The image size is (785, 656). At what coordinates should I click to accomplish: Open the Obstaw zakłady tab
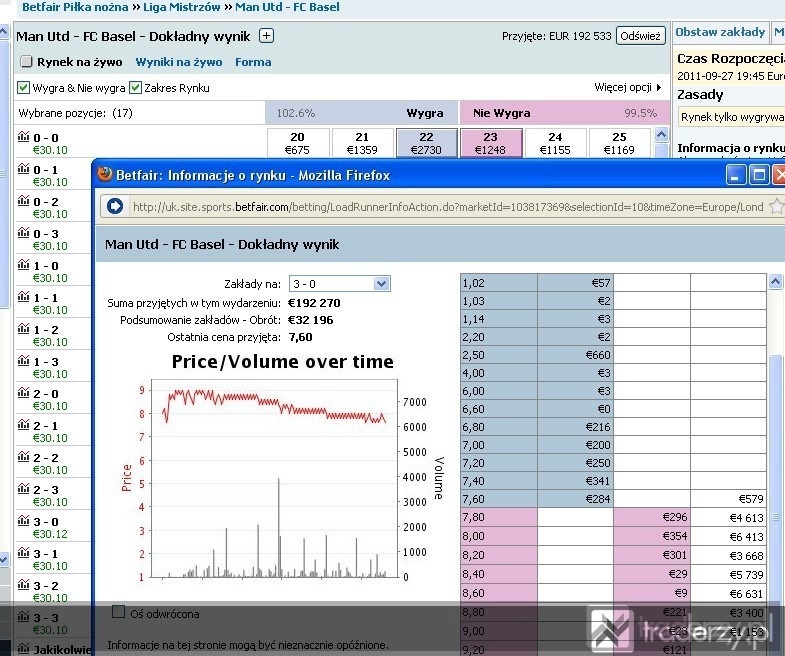[x=720, y=32]
